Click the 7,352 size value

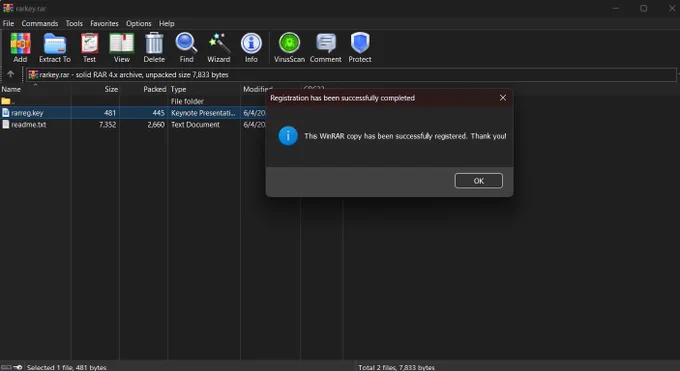[107, 125]
